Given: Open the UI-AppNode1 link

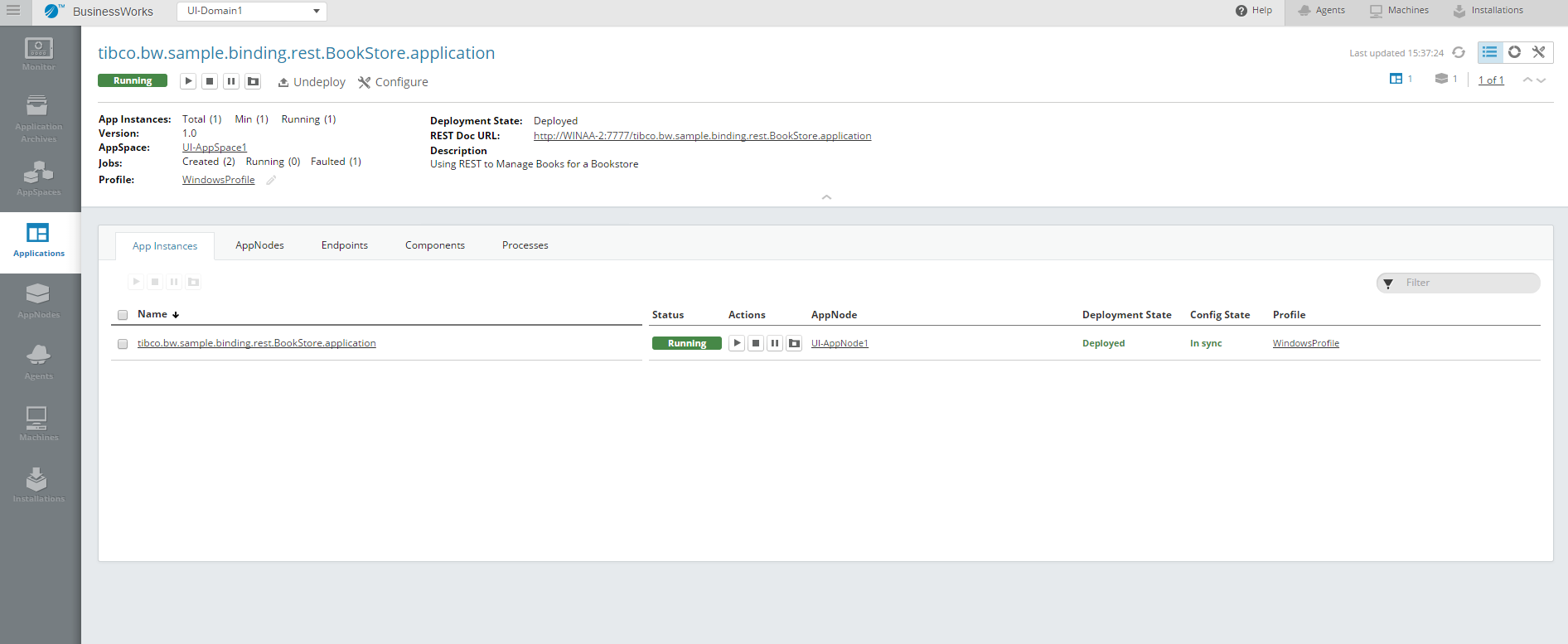Looking at the screenshot, I should coord(840,343).
